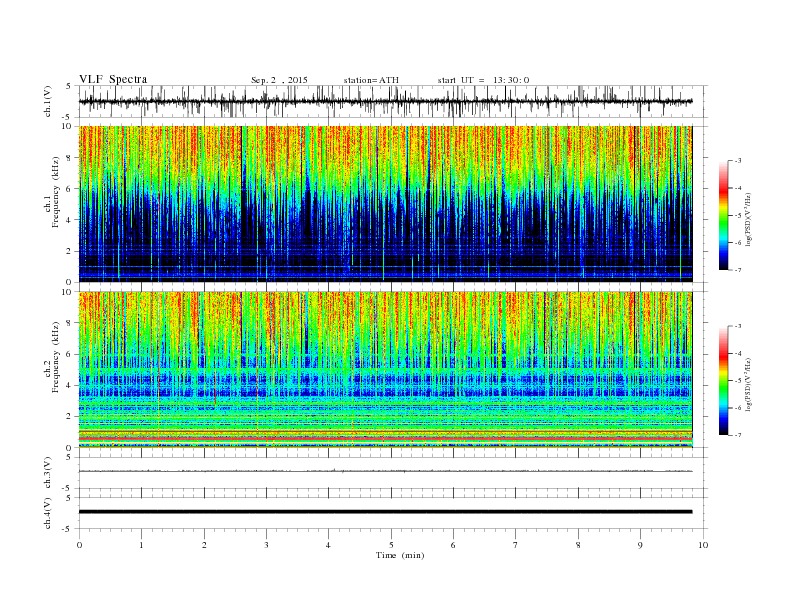Click the "3" minute tick label
This screenshot has width=792, height=612.
pos(267,545)
